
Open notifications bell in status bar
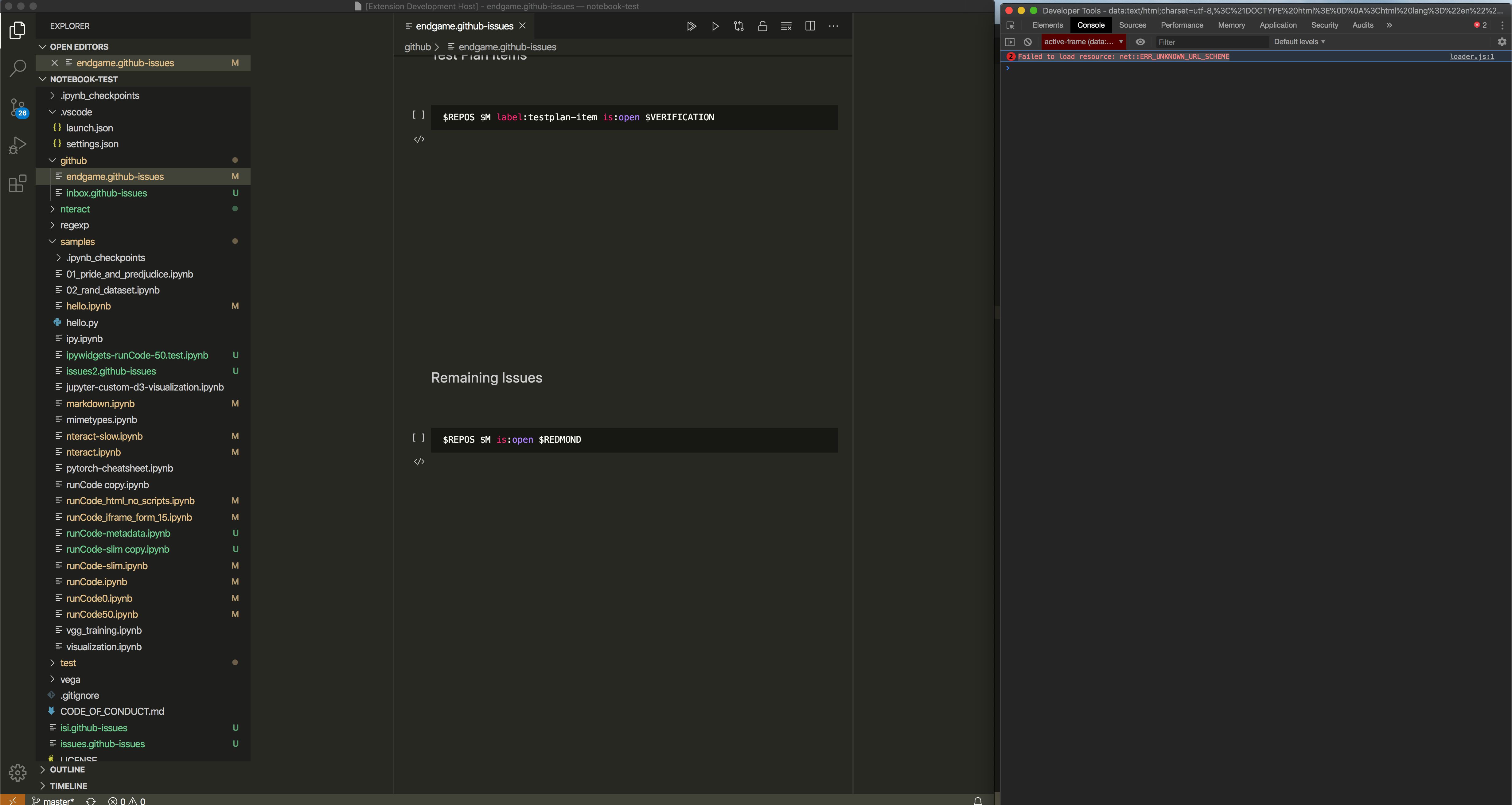[x=978, y=801]
